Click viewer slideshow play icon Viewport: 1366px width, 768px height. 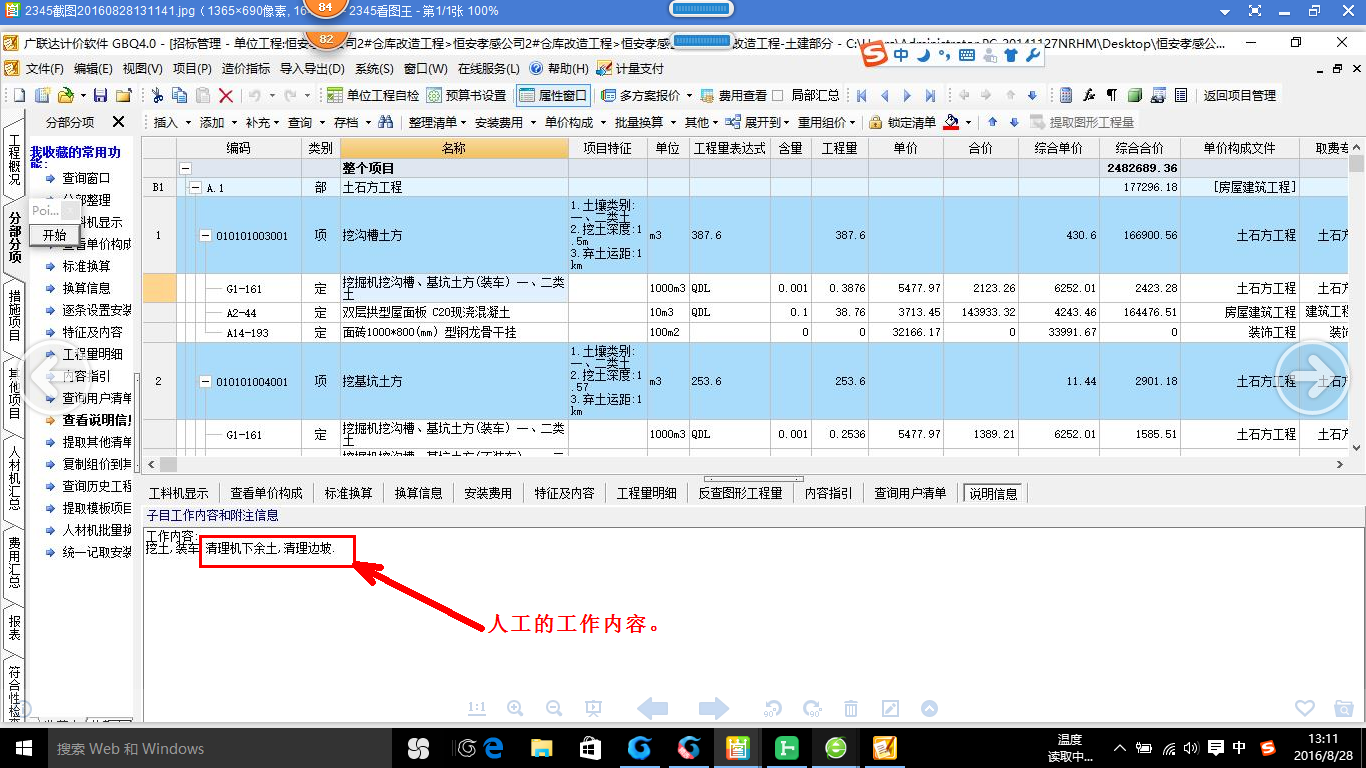(593, 708)
